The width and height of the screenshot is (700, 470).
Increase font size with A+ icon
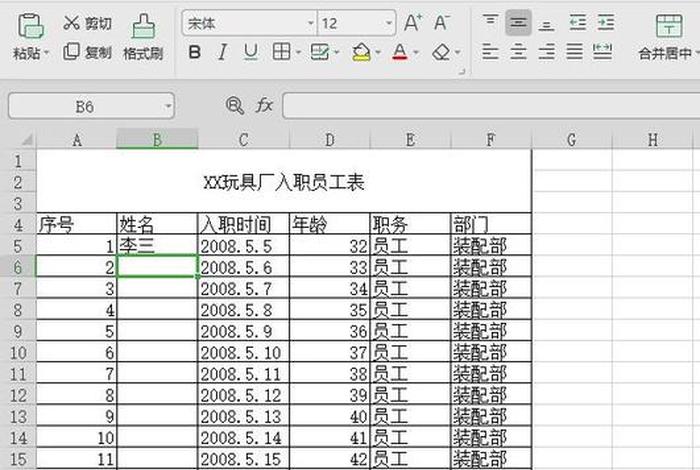click(x=413, y=23)
